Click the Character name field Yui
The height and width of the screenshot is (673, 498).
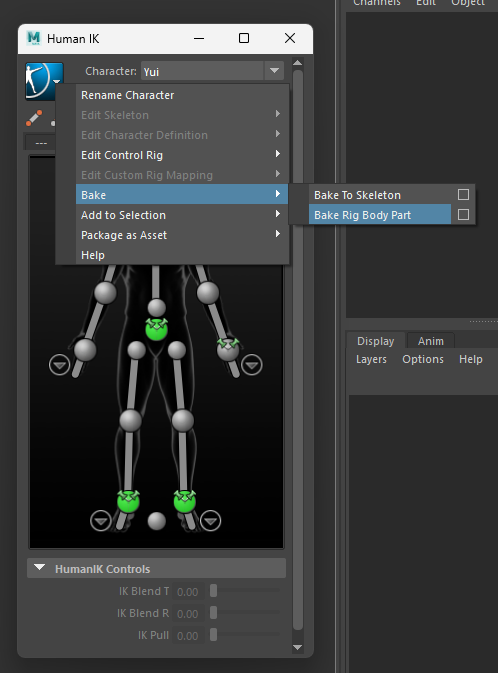202,71
